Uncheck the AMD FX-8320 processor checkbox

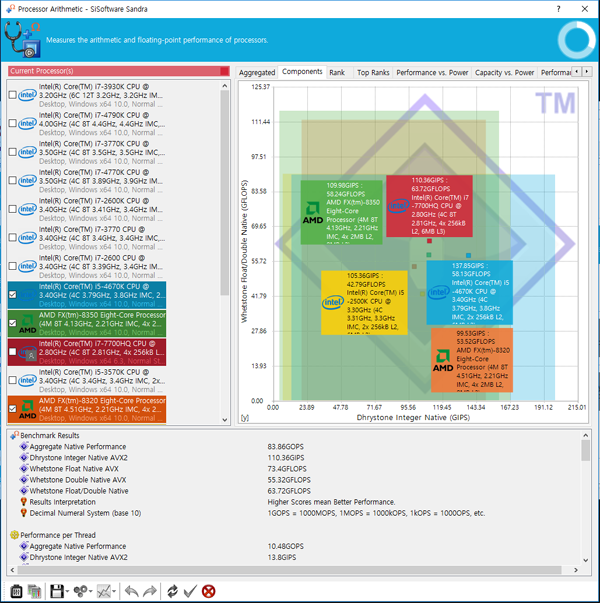click(12, 409)
